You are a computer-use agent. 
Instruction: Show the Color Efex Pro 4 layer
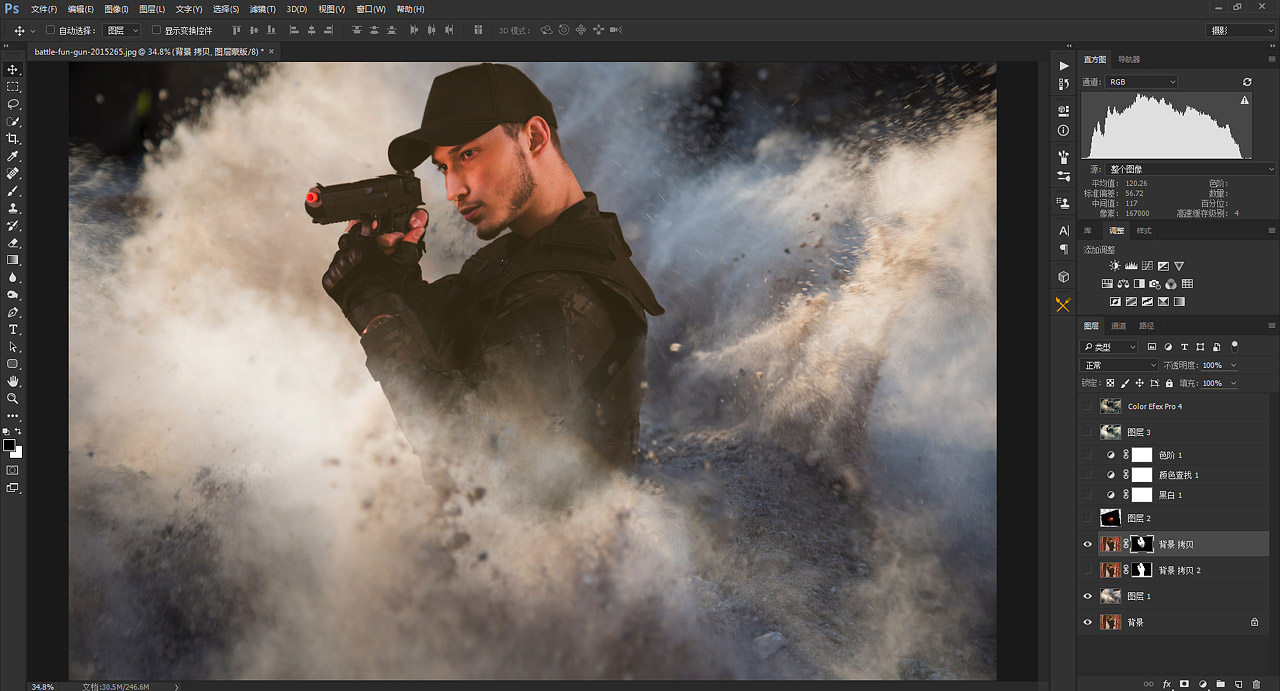(x=1088, y=406)
